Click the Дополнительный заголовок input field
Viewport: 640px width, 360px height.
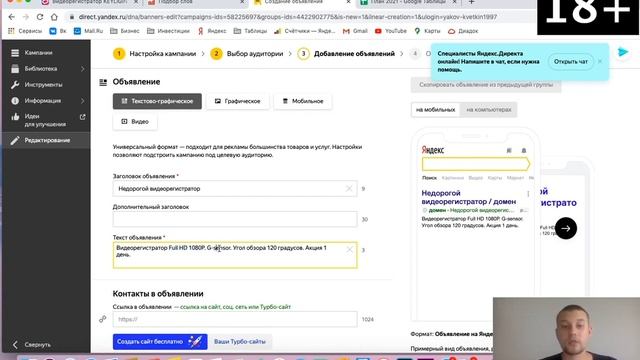click(x=235, y=219)
